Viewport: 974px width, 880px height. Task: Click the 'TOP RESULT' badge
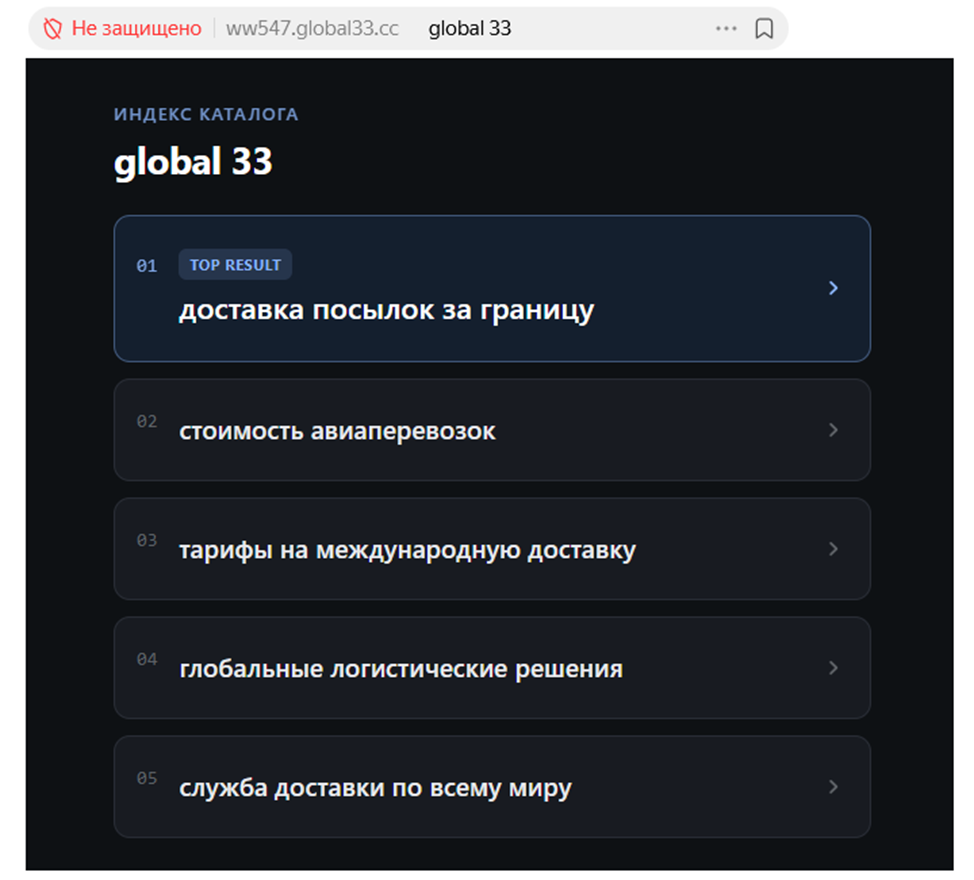(x=235, y=265)
